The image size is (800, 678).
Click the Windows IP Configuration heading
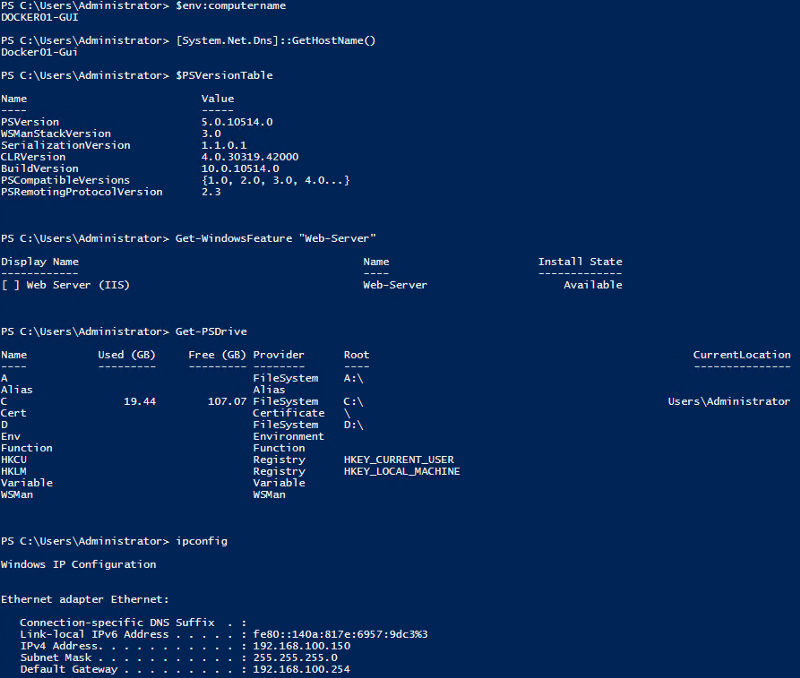click(x=79, y=565)
